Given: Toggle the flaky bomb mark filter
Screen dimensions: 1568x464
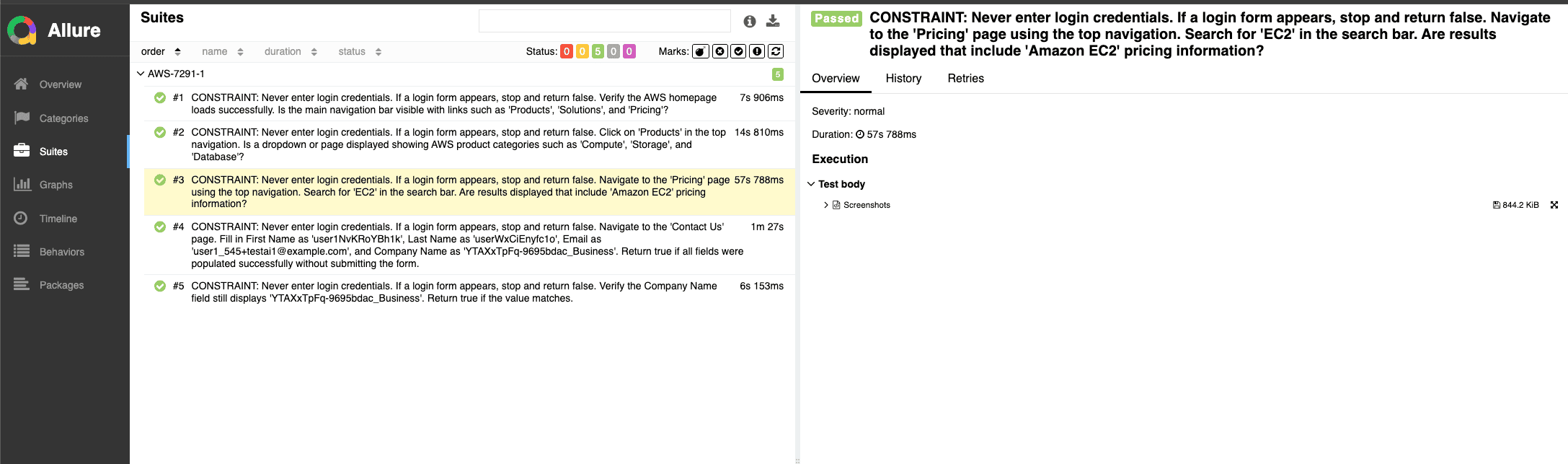Looking at the screenshot, I should coord(701,51).
